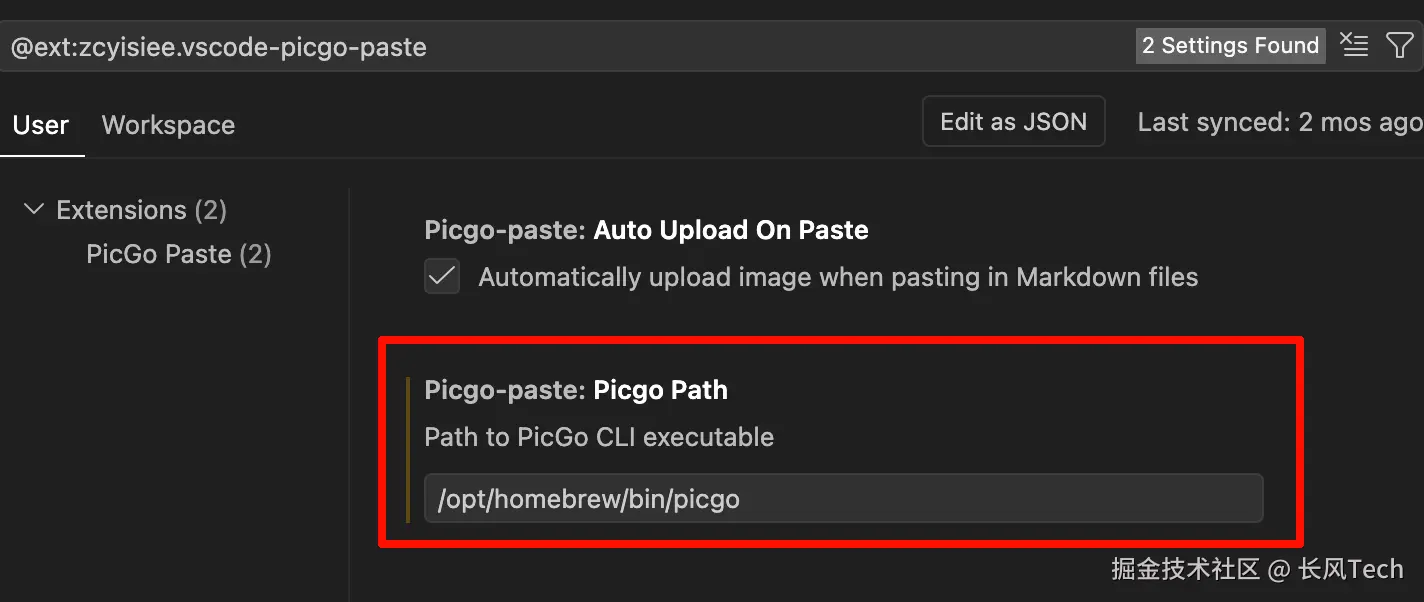1424x602 pixels.
Task: Click the Edit as JSON button
Action: pyautogui.click(x=1013, y=122)
